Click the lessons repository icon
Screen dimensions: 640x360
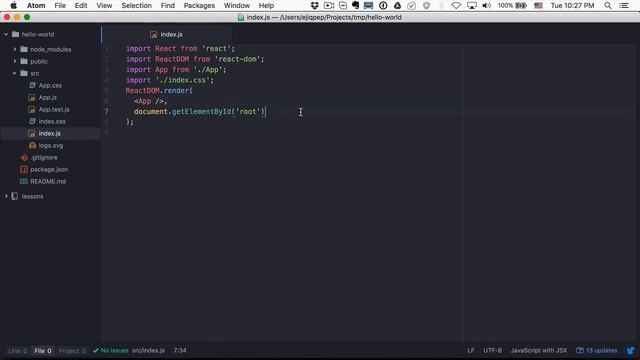click(x=15, y=196)
